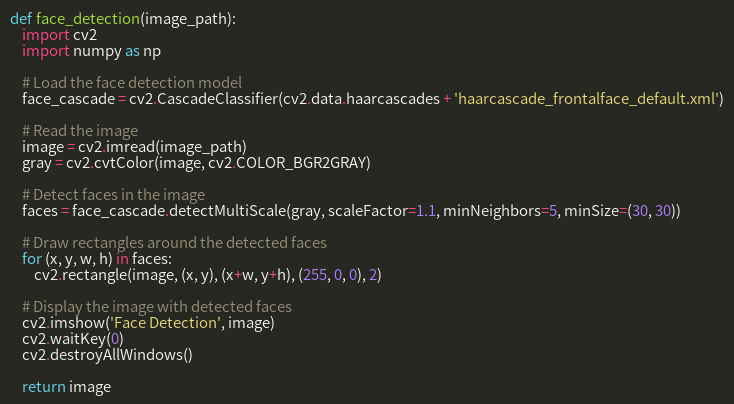Viewport: 734px width, 404px height.
Task: Click the cvtColor function name
Action: 124,163
